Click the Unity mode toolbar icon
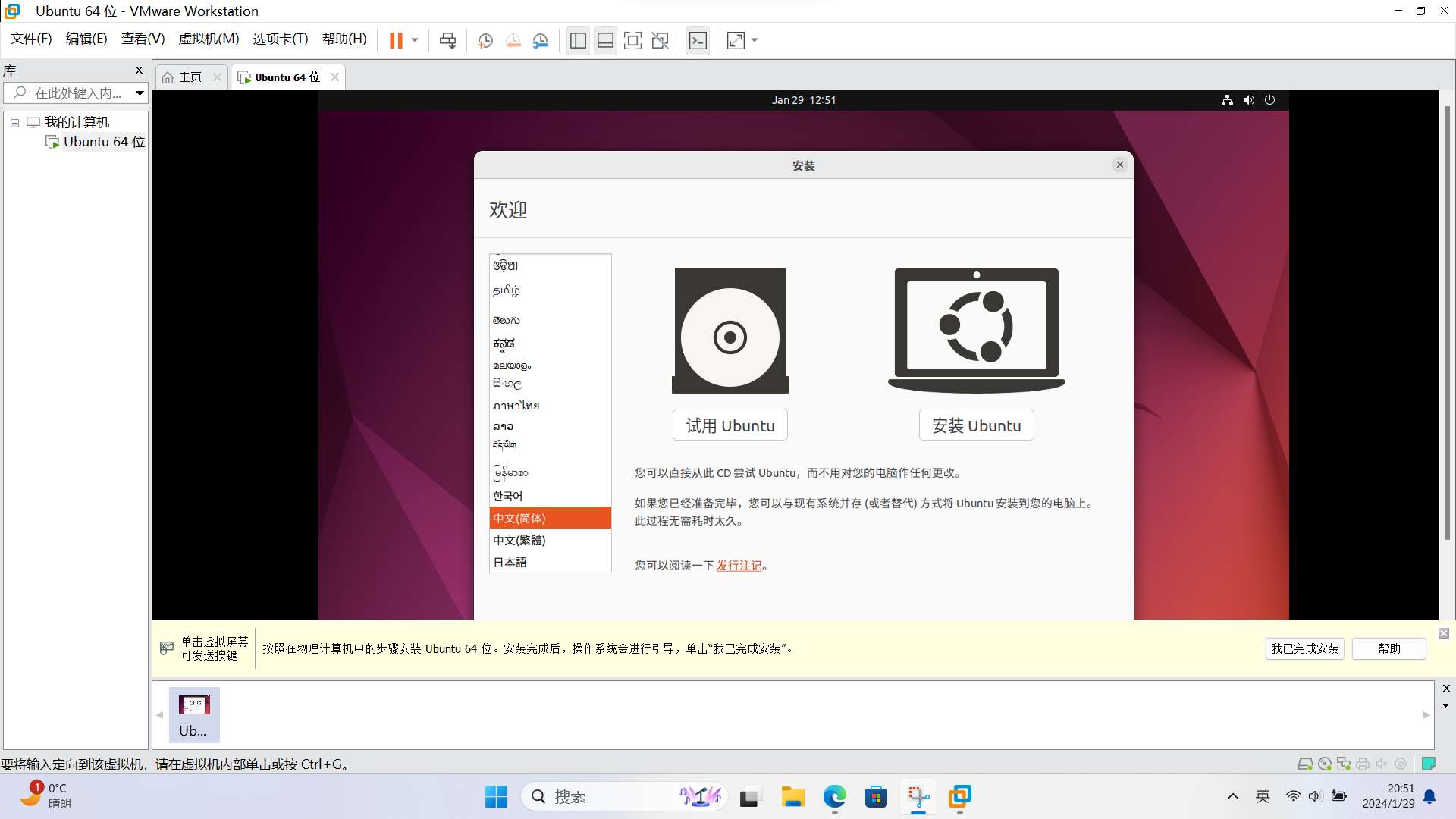Image resolution: width=1456 pixels, height=819 pixels. click(661, 41)
